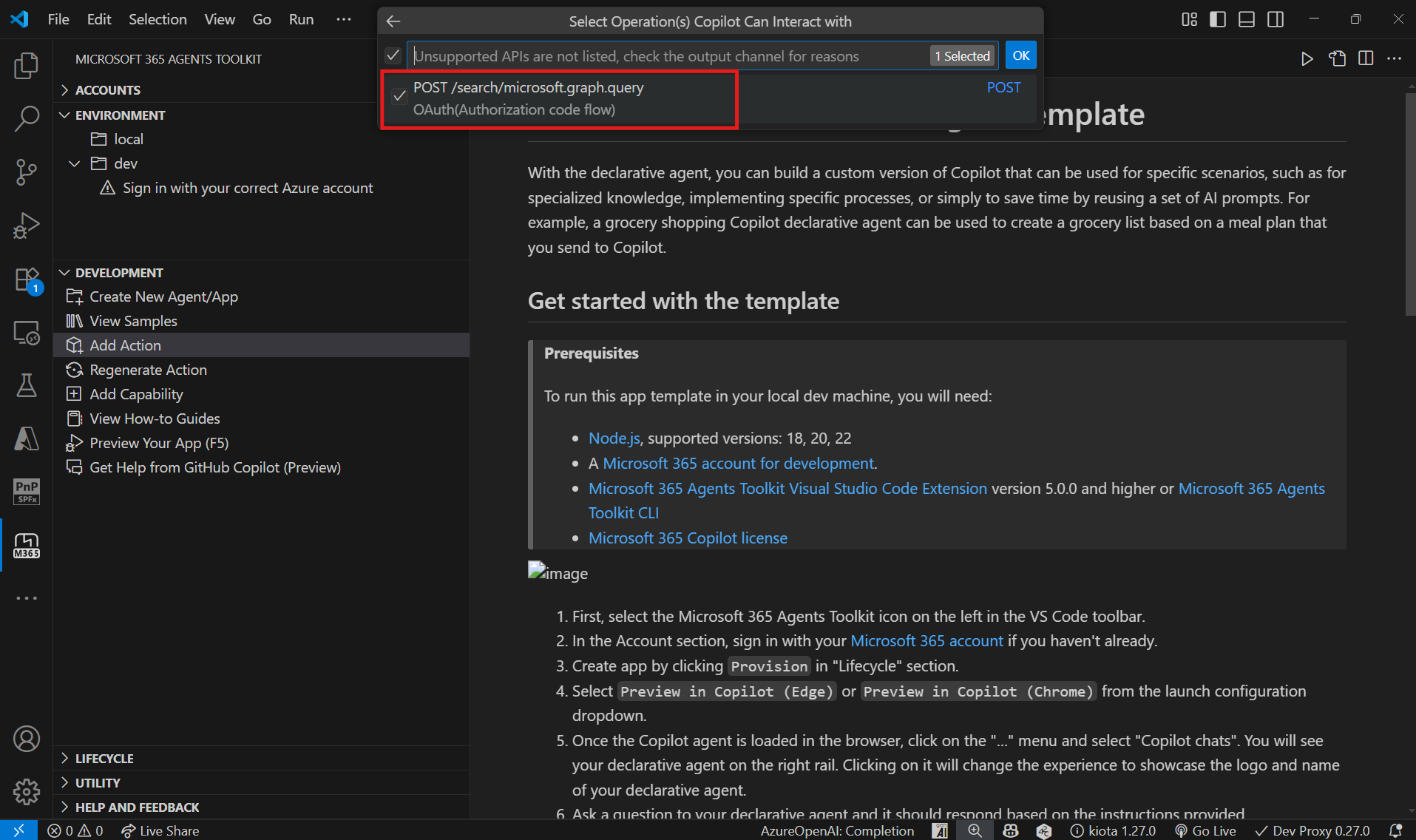
Task: Open Microsoft 365 Agents Toolkit view
Action: click(x=27, y=546)
